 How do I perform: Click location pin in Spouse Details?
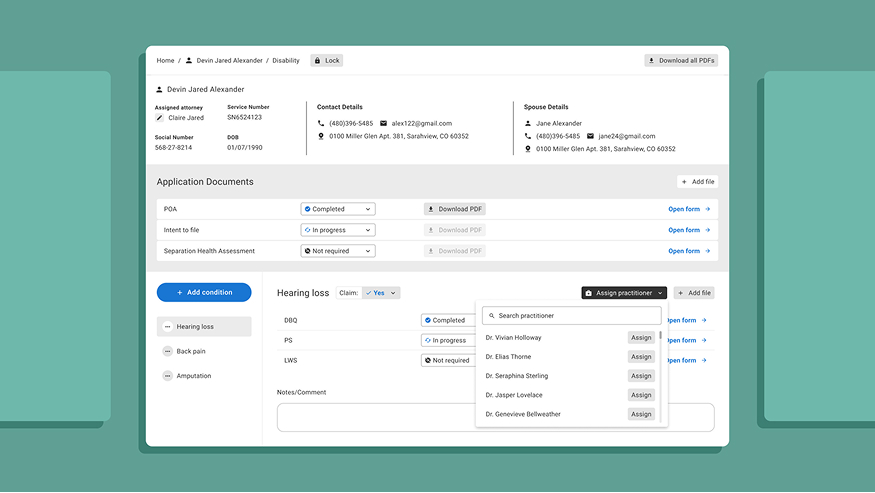528,149
